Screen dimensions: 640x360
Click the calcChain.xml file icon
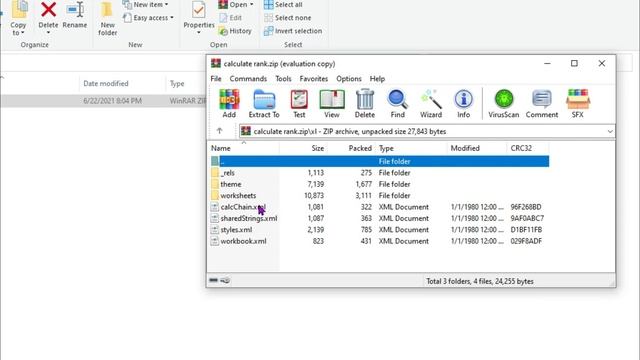pos(215,207)
